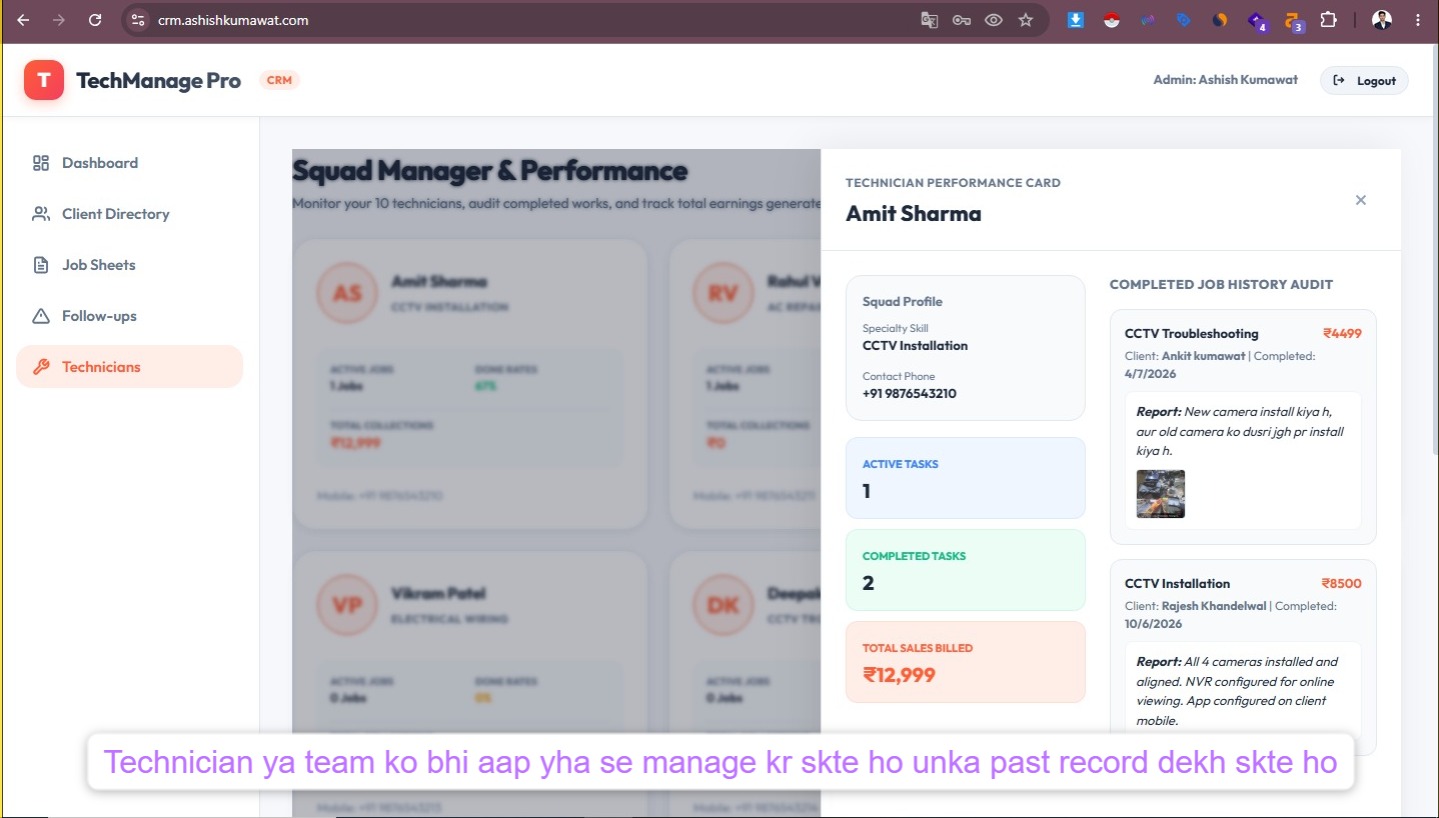The width and height of the screenshot is (1439, 818).
Task: Open the saved passwords key icon
Action: point(961,20)
